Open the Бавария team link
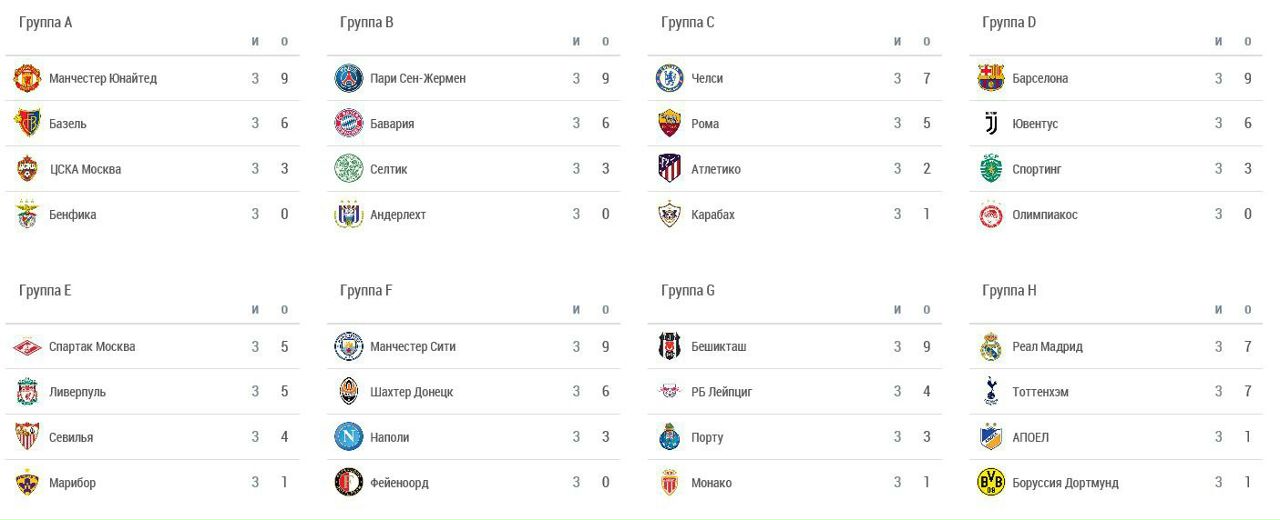 tap(392, 124)
